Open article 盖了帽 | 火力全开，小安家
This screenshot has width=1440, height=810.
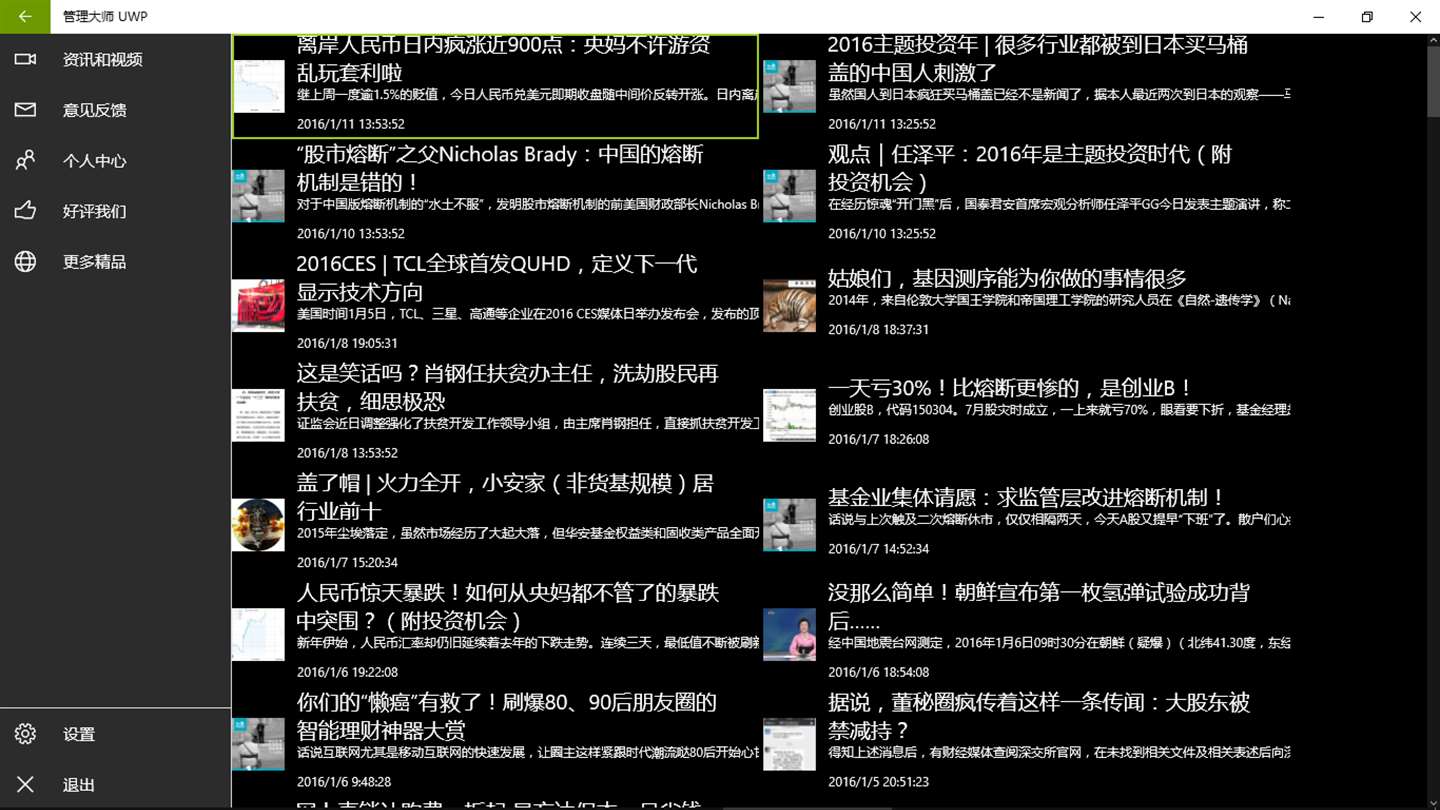coord(495,525)
